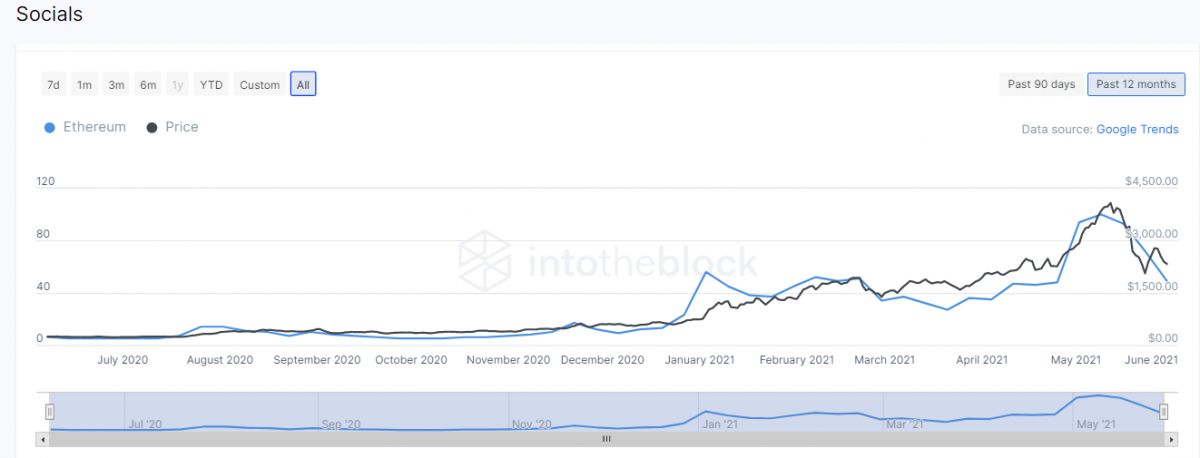Select the All range button

click(303, 85)
